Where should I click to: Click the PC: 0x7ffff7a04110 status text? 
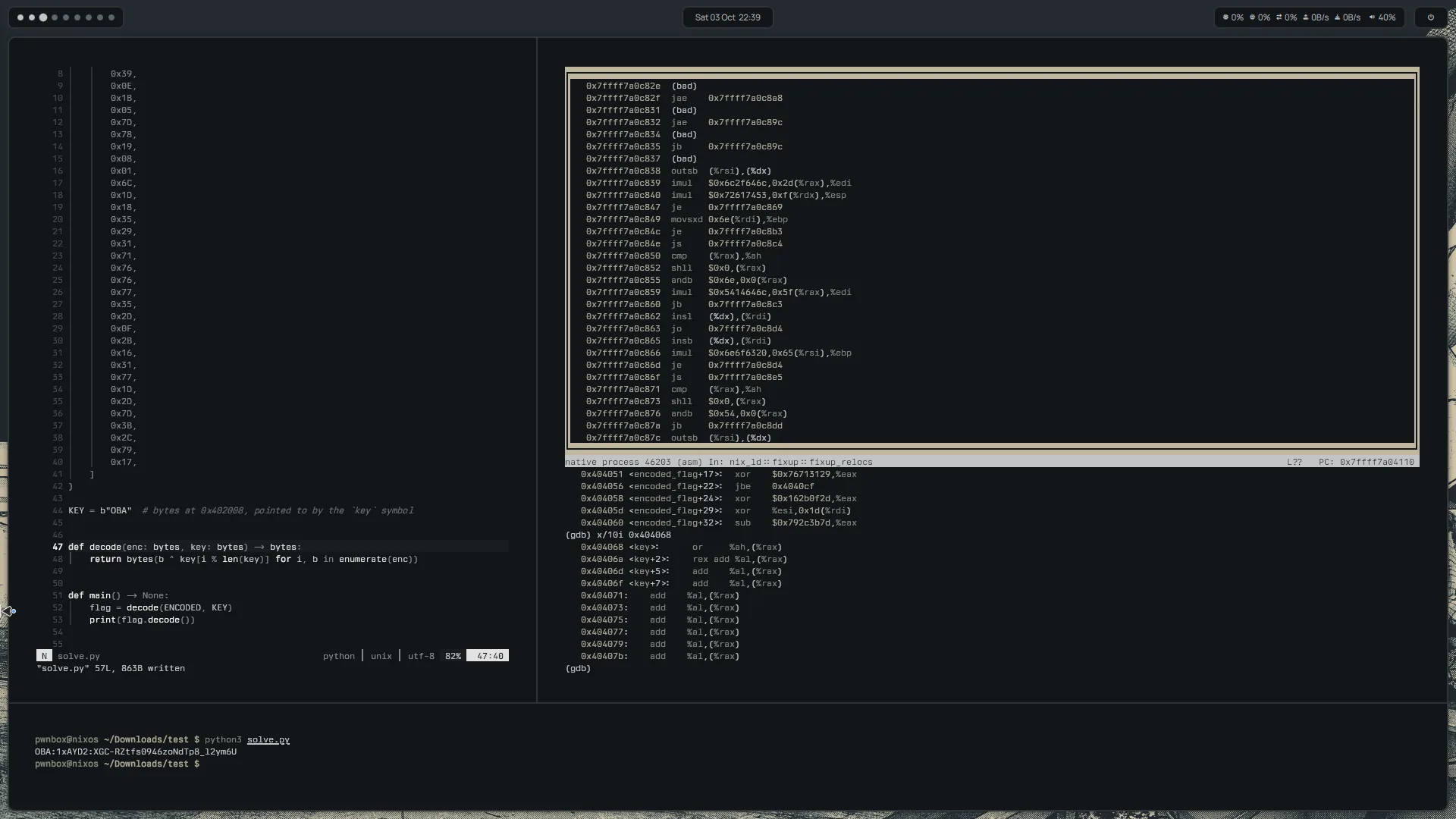coord(1367,462)
